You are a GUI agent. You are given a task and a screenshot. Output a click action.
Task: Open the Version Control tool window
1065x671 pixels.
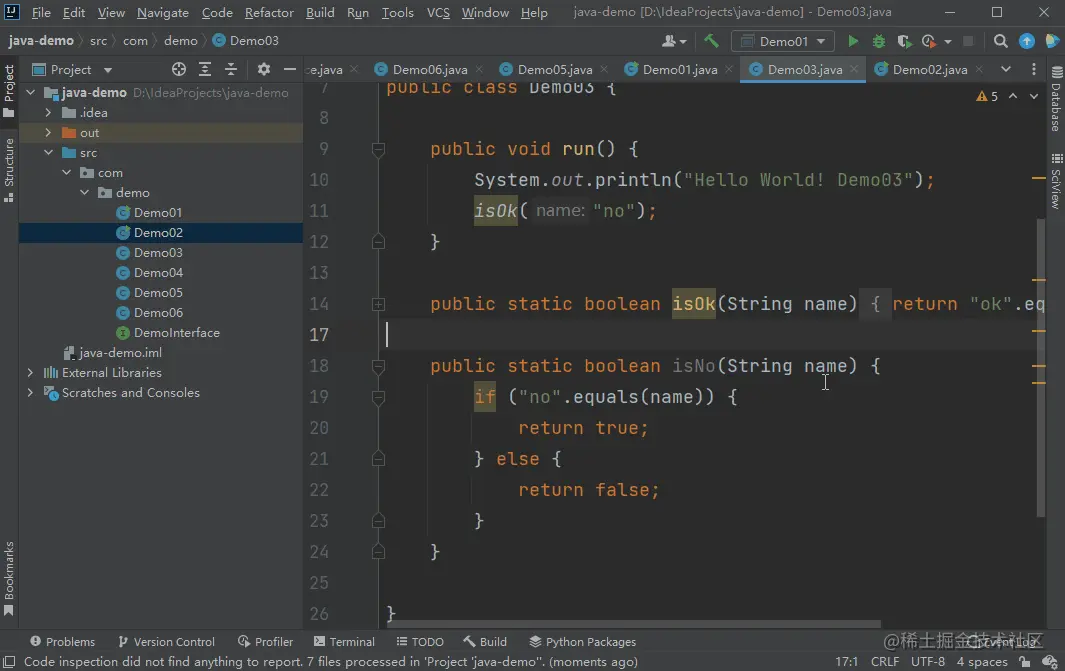coord(166,642)
